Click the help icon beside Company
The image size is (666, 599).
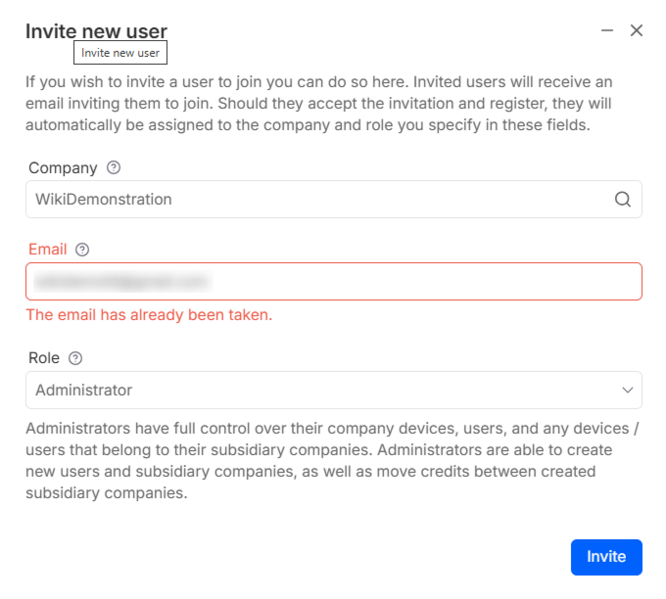point(113,168)
